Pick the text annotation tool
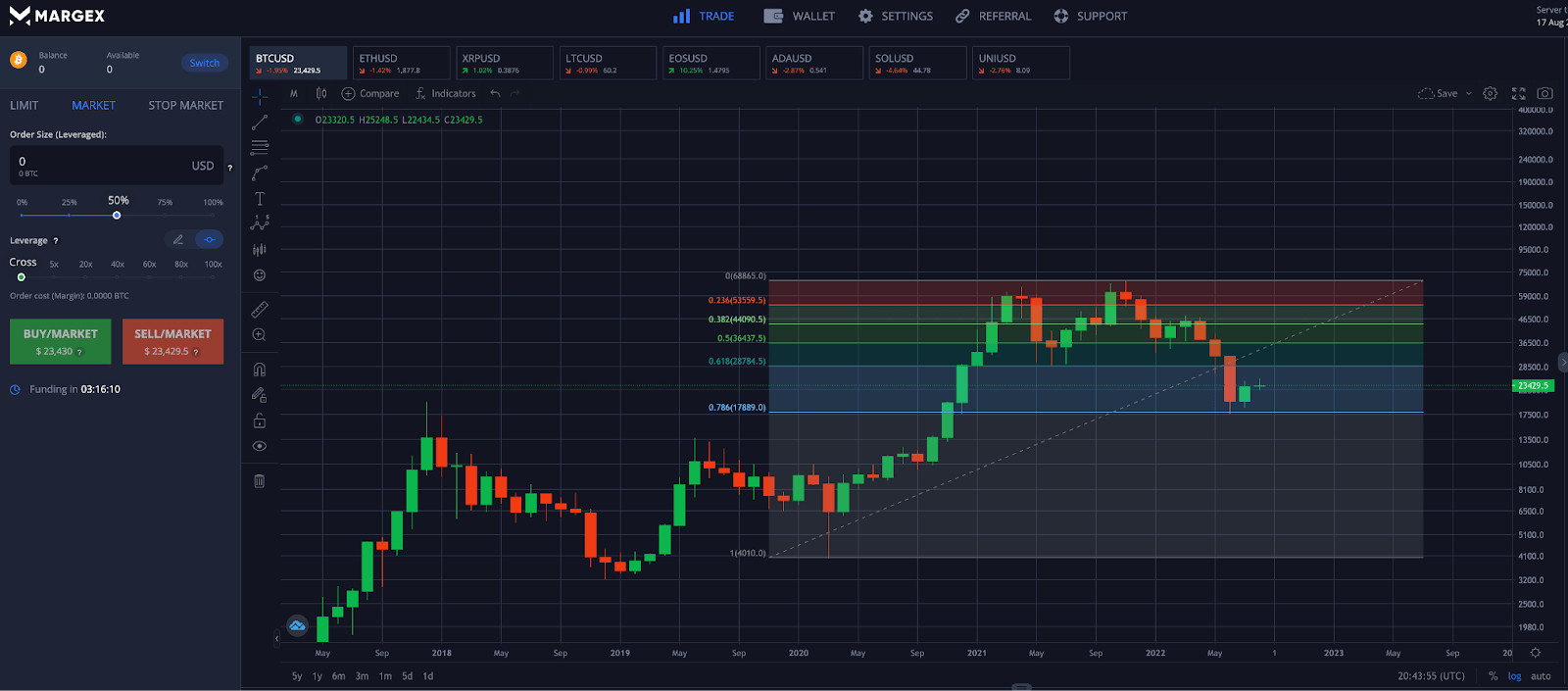The height and width of the screenshot is (691, 1568). click(x=260, y=199)
